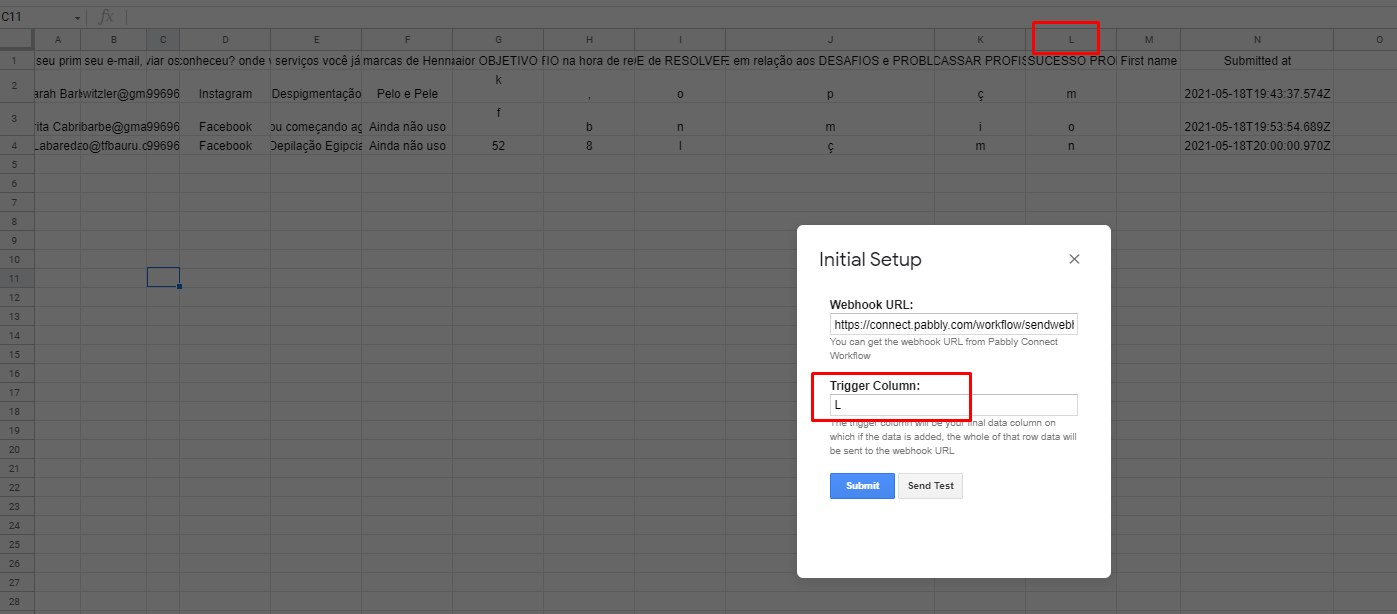Click the Trigger Column input field
This screenshot has width=1397, height=614.
(953, 405)
